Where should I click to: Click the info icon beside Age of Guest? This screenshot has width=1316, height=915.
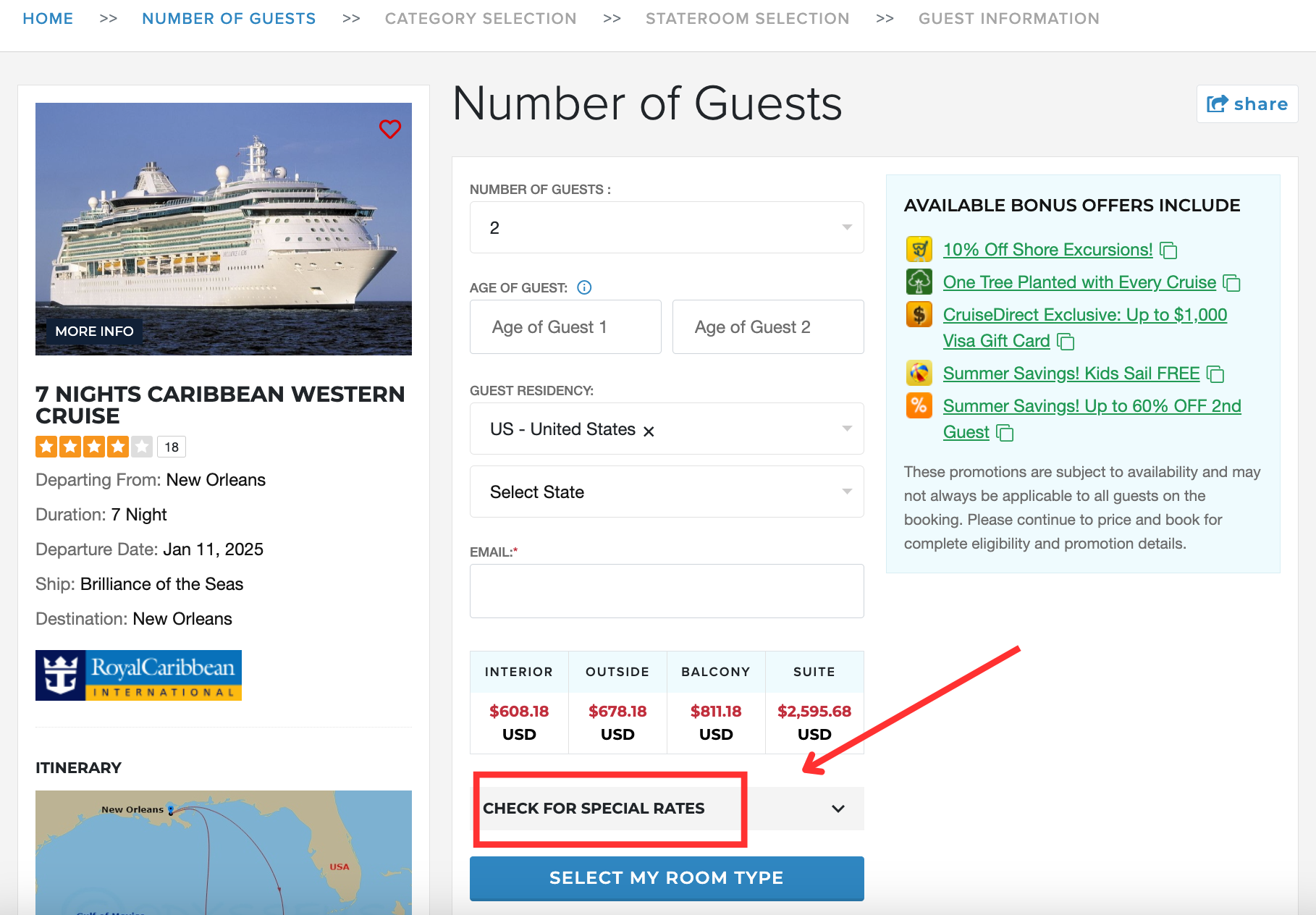point(583,287)
